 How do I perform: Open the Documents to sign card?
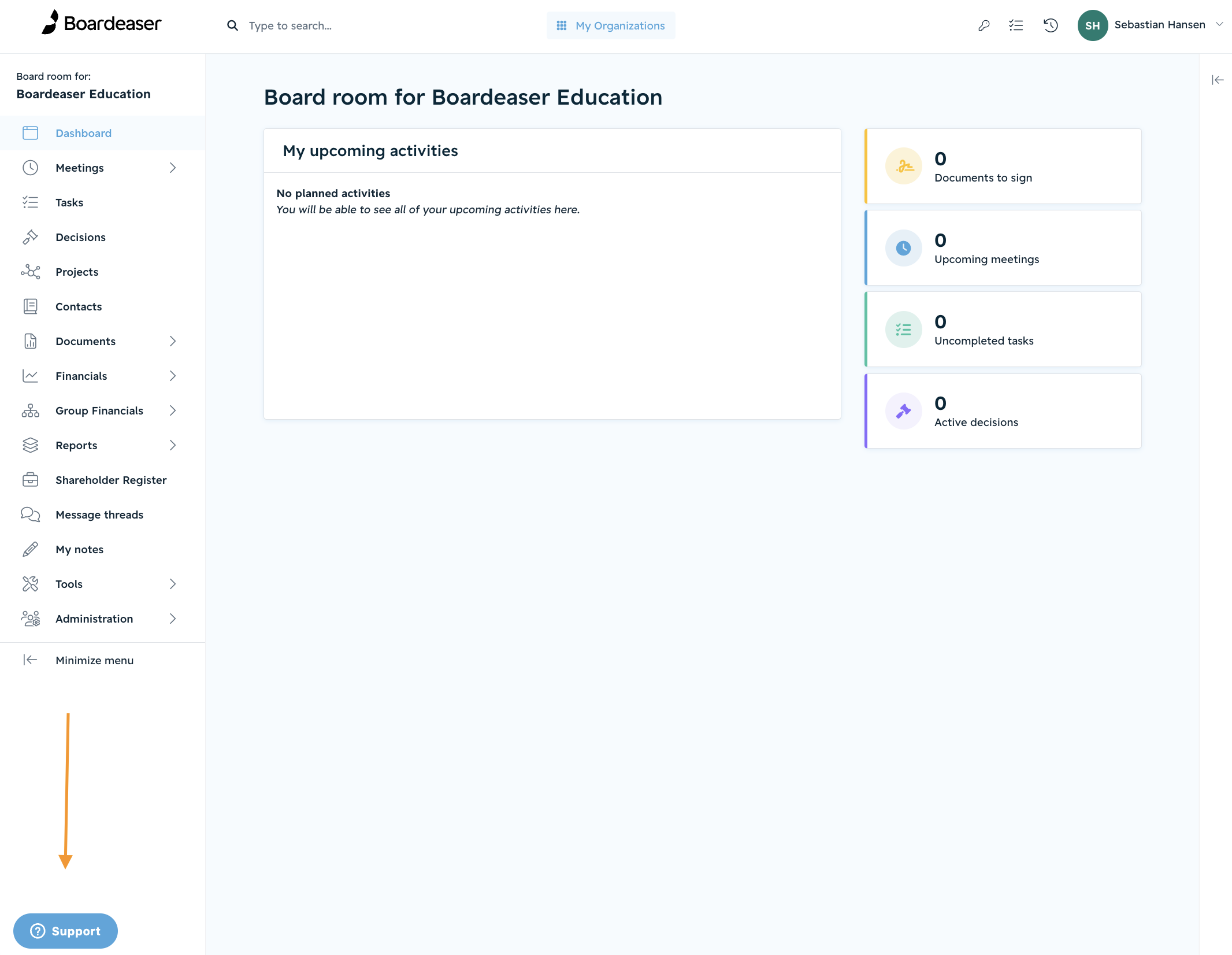click(1003, 166)
